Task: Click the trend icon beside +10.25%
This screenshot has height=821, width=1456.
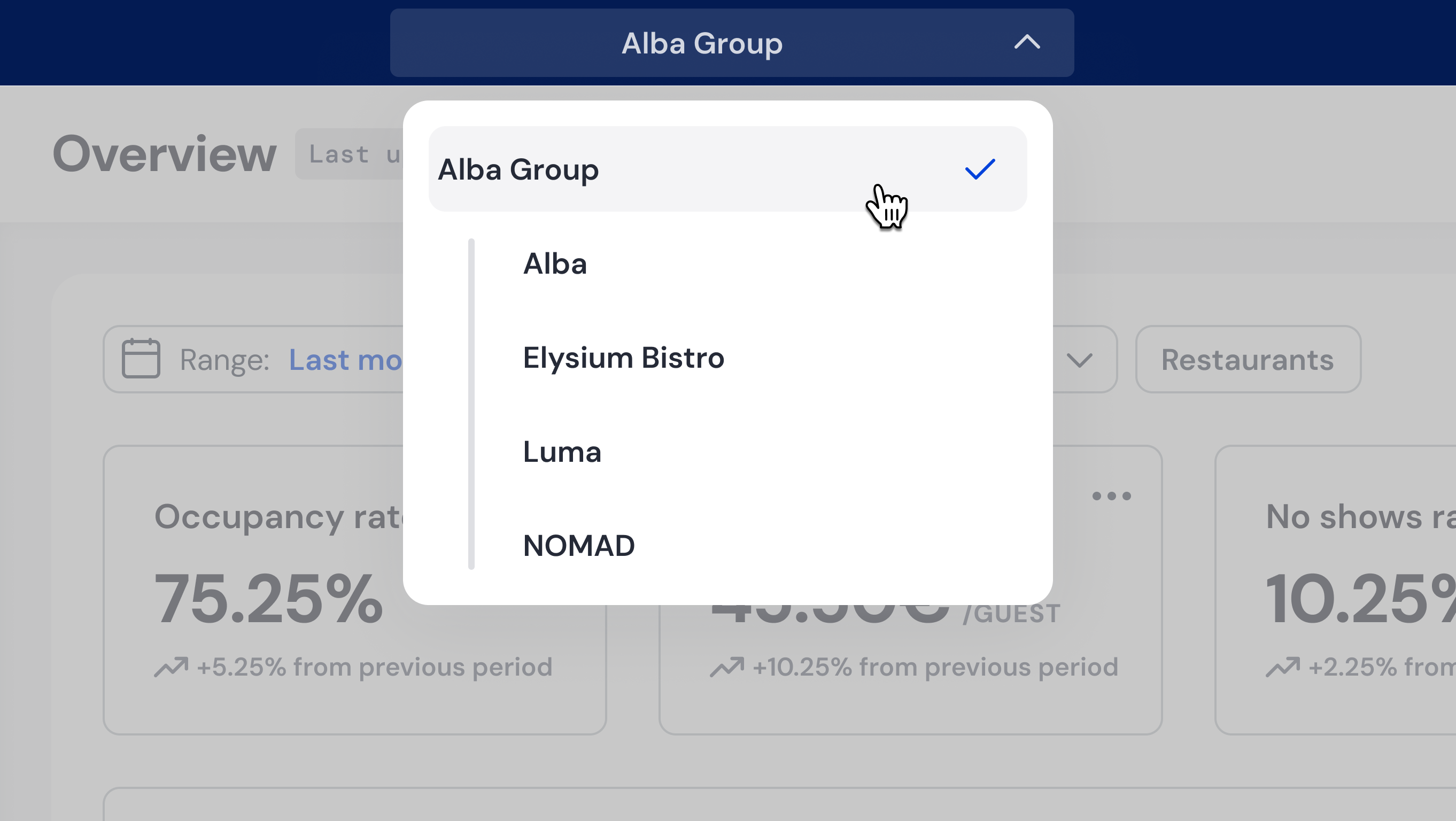Action: pyautogui.click(x=727, y=667)
